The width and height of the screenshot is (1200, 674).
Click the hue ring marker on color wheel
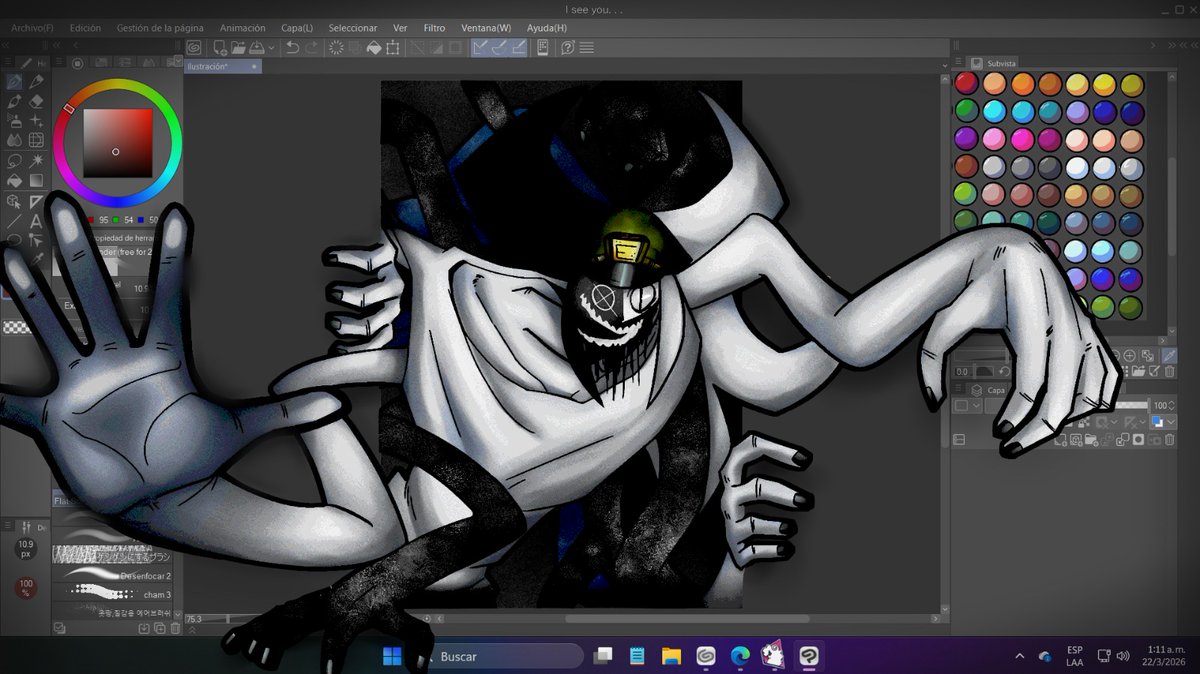point(69,108)
